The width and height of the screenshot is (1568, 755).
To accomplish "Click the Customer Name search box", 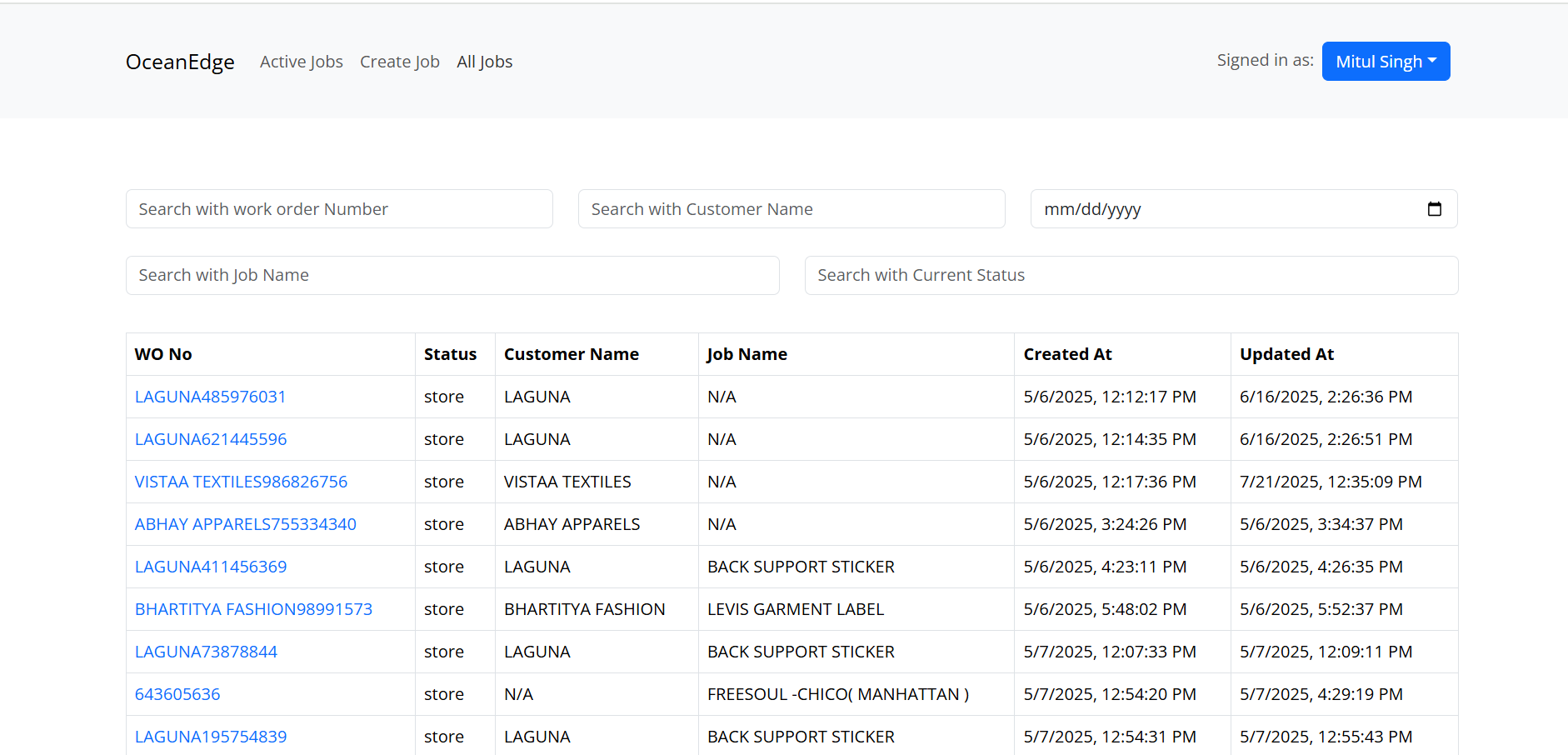I will click(x=791, y=209).
